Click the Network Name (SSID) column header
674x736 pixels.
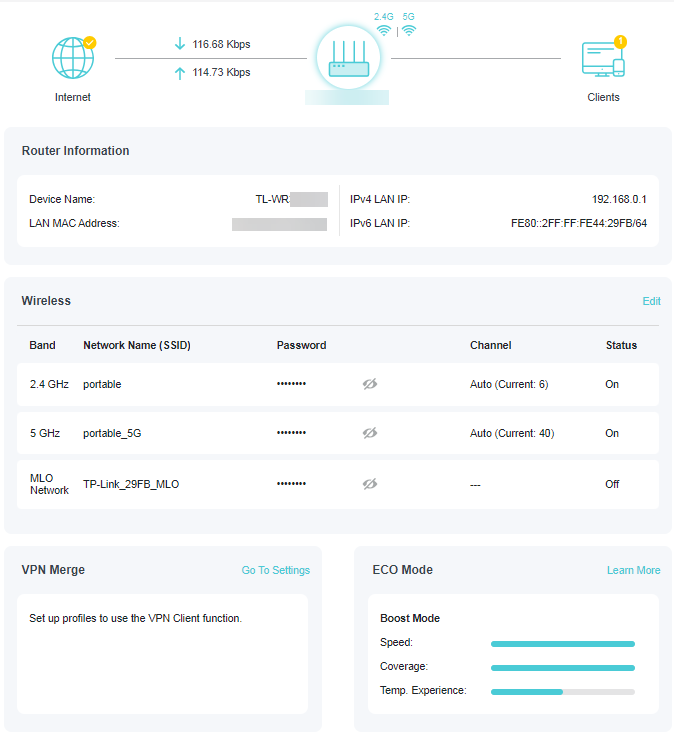pyautogui.click(x=137, y=345)
